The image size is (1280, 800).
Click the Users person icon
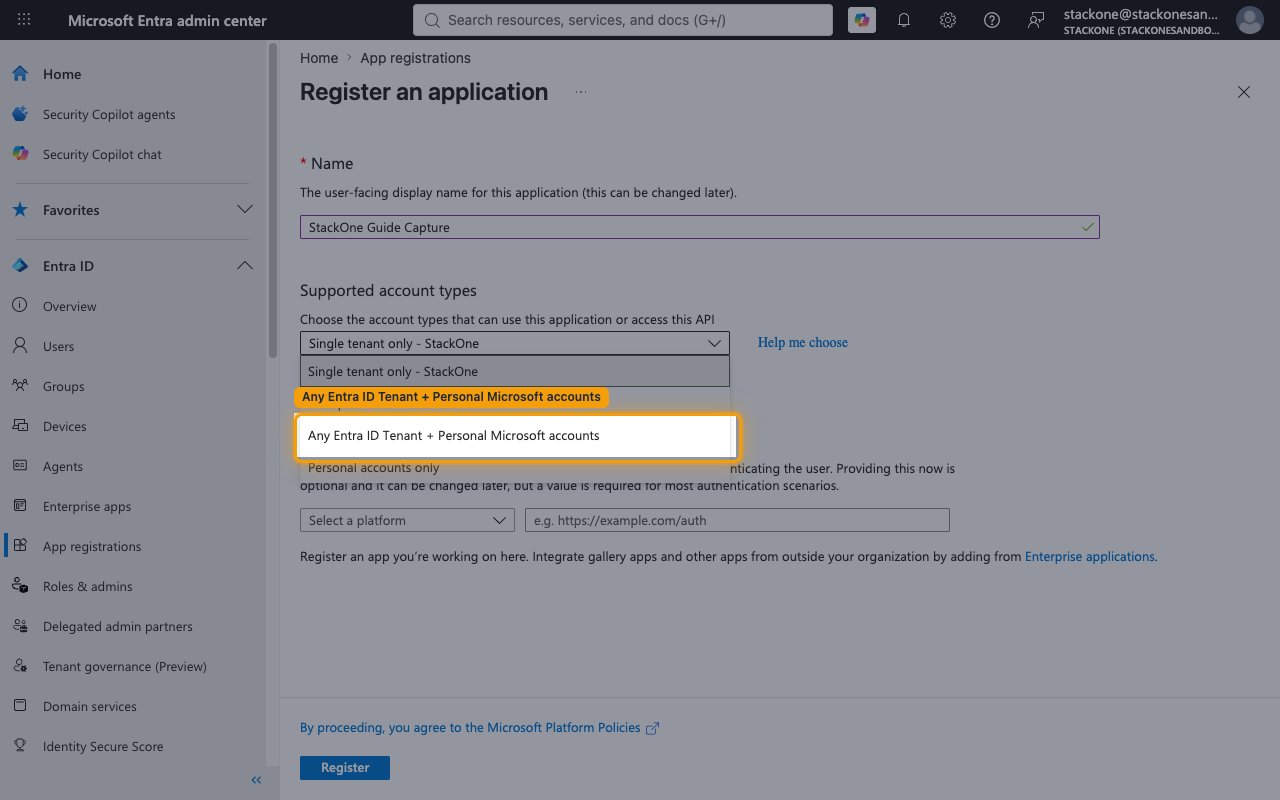click(20, 346)
